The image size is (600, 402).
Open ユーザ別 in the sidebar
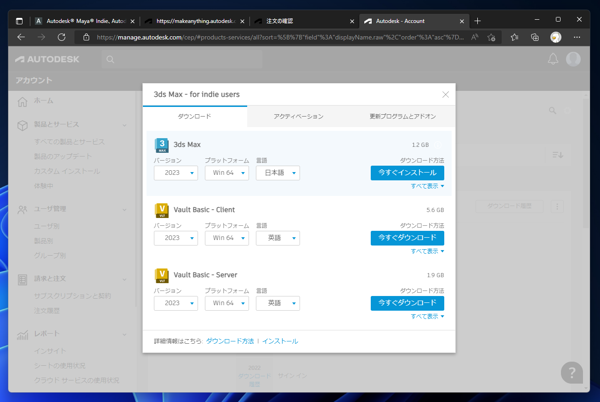(x=47, y=226)
